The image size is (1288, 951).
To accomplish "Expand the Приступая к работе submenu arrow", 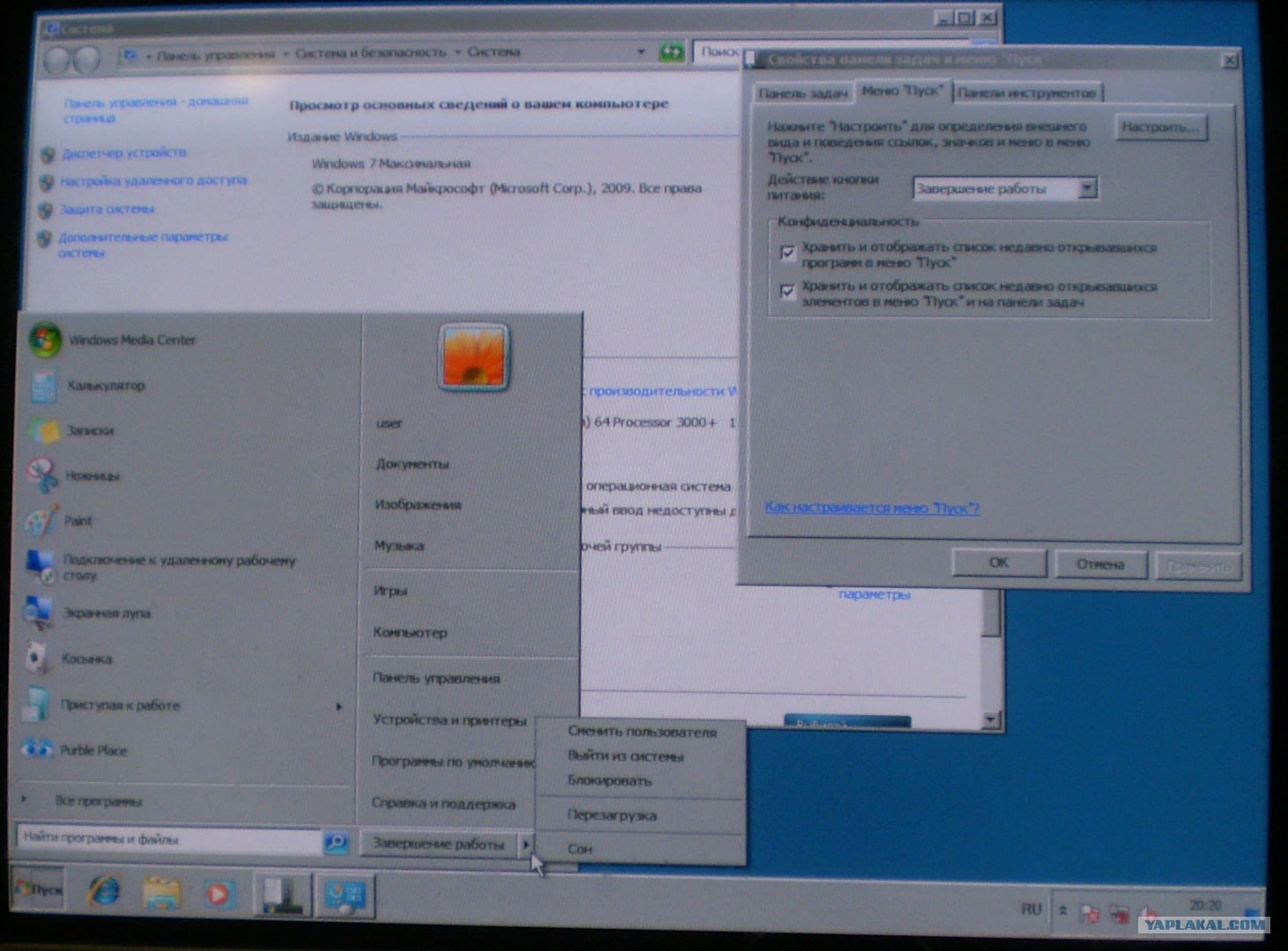I will pos(339,706).
